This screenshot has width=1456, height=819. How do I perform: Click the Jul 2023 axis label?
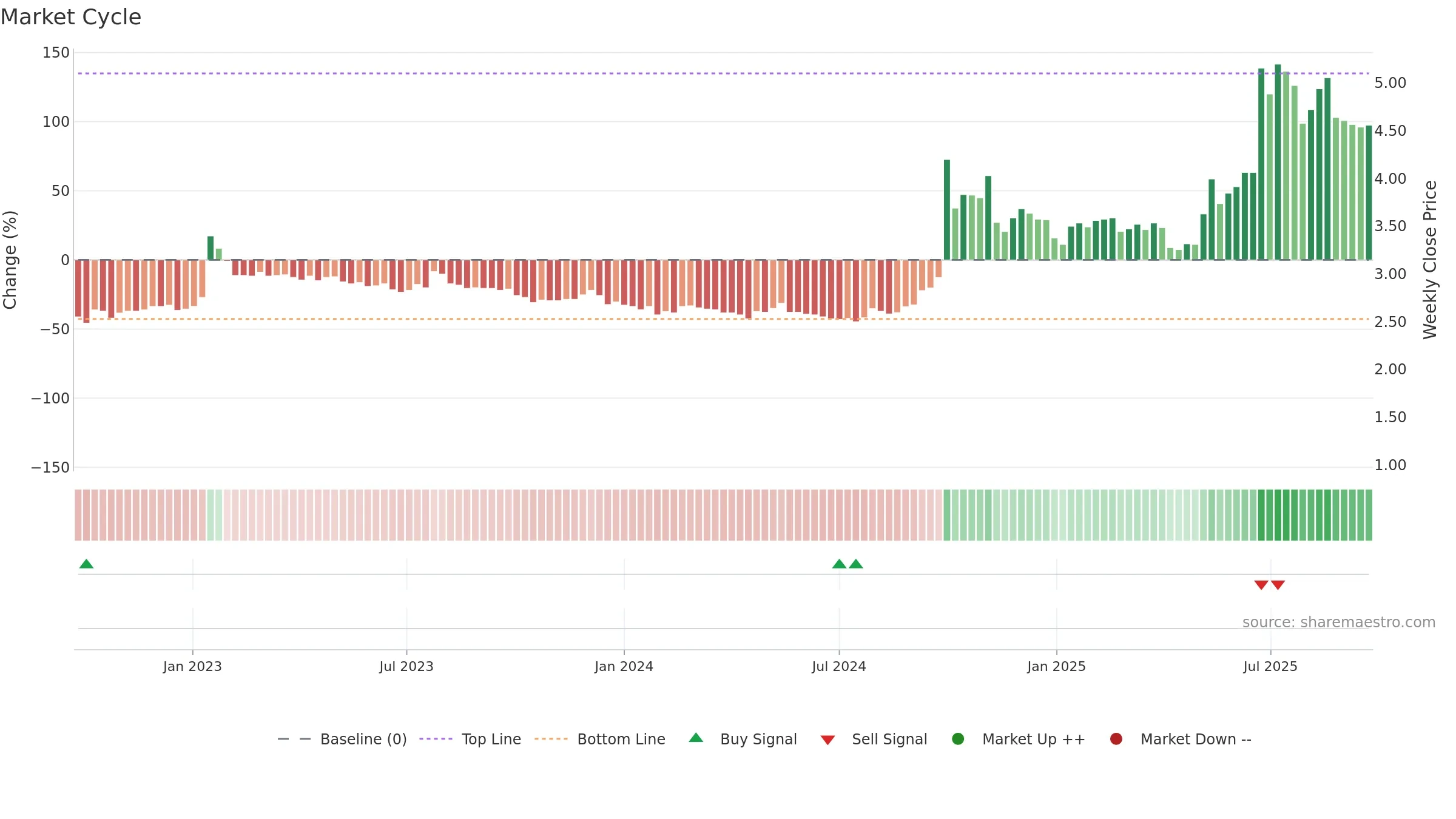click(x=406, y=667)
